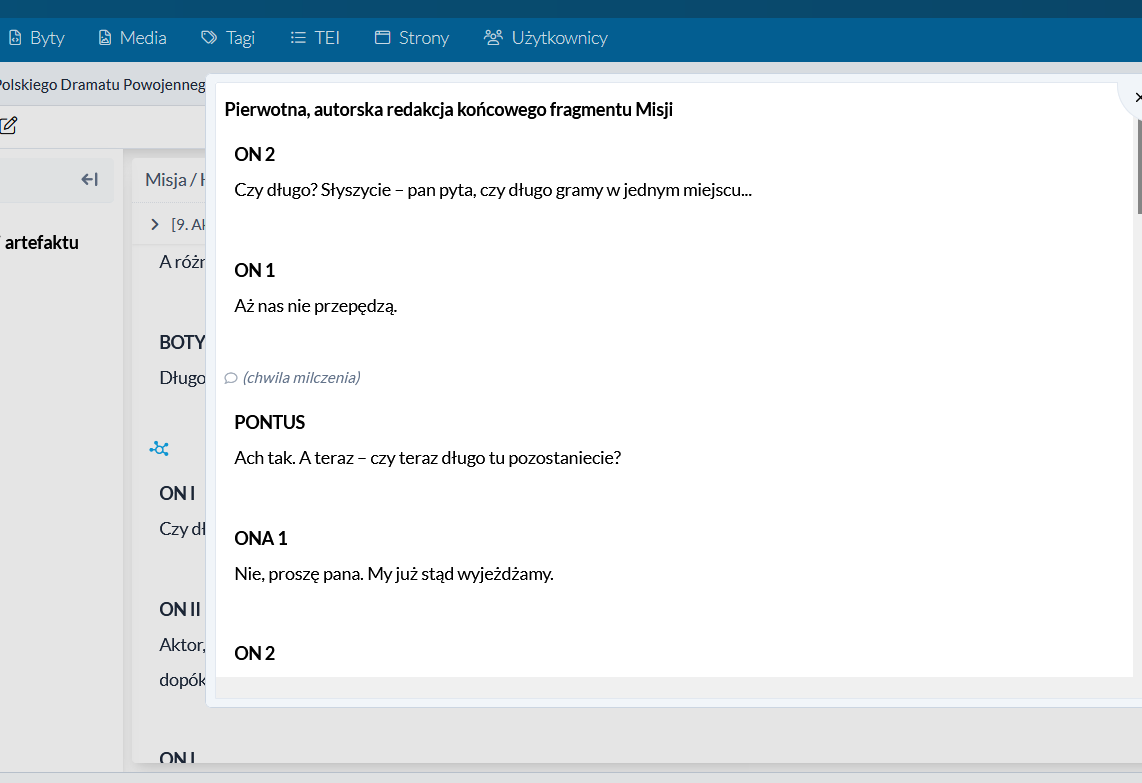Click the pencil edit icon
Viewport: 1142px width, 783px height.
8,125
